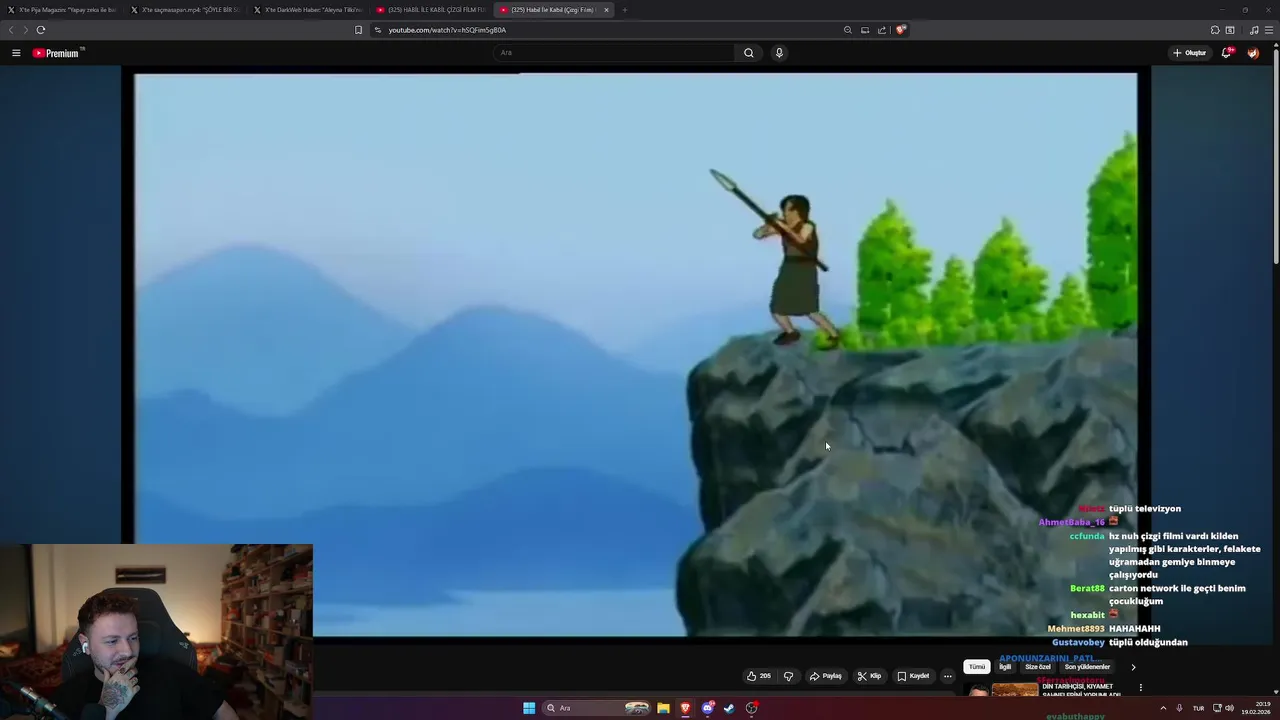Viewport: 1280px width, 720px height.
Task: Dislike the video
Action: point(788,676)
